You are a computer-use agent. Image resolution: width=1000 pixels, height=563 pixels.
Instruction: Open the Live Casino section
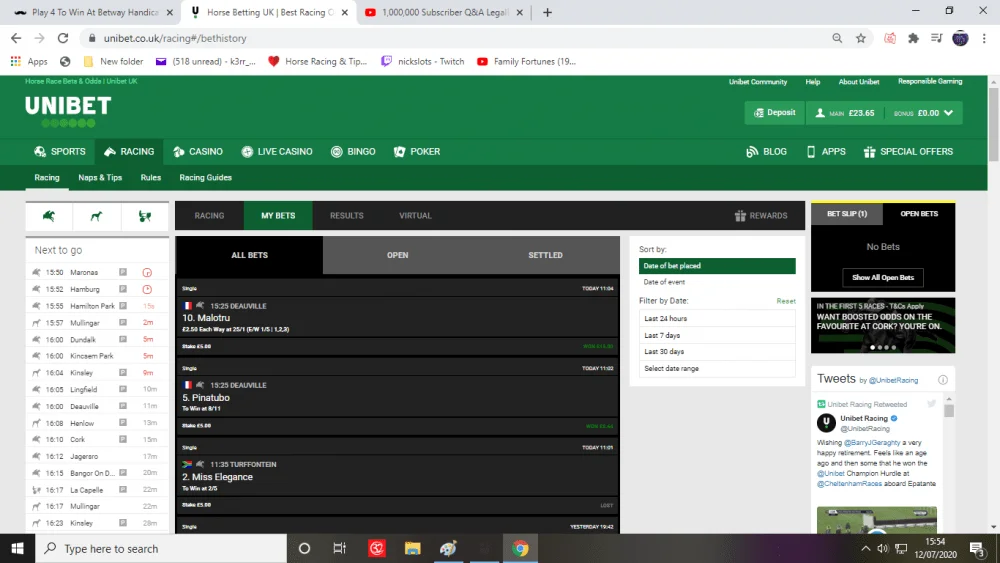coord(277,152)
